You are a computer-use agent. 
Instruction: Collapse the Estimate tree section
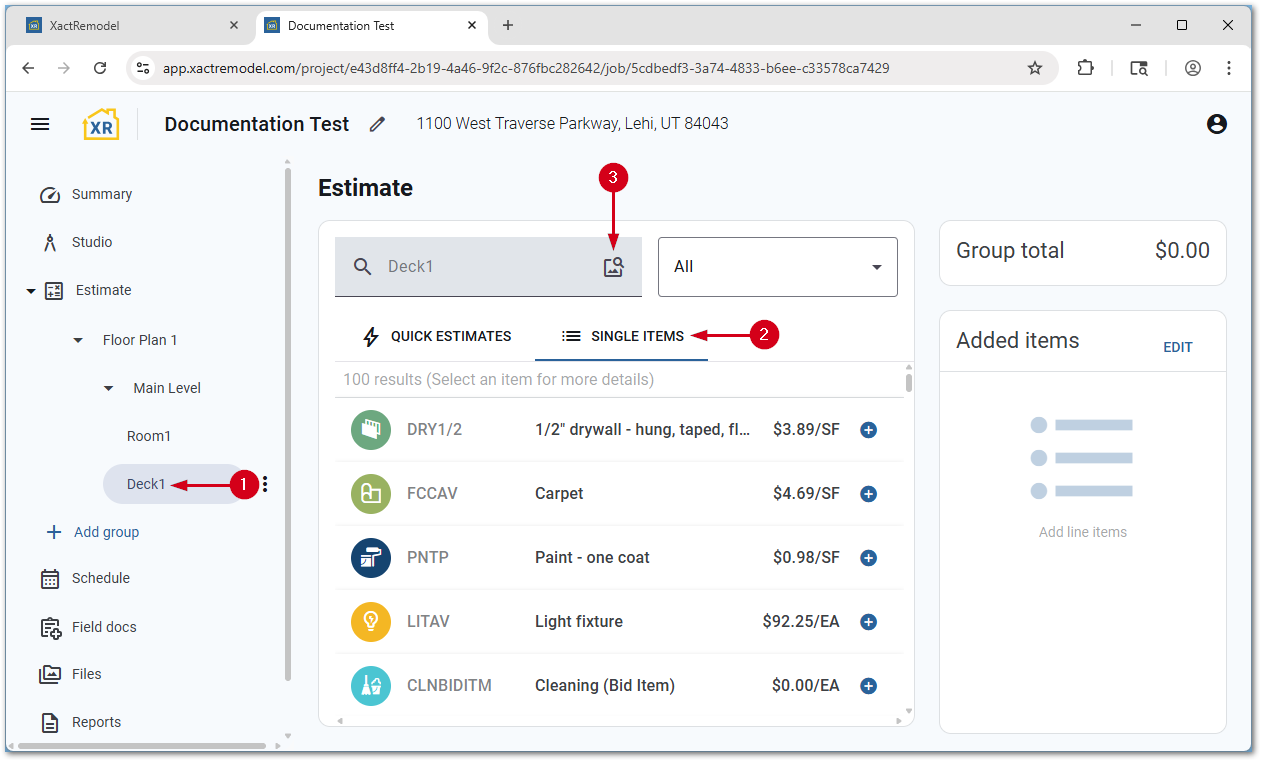pos(31,291)
